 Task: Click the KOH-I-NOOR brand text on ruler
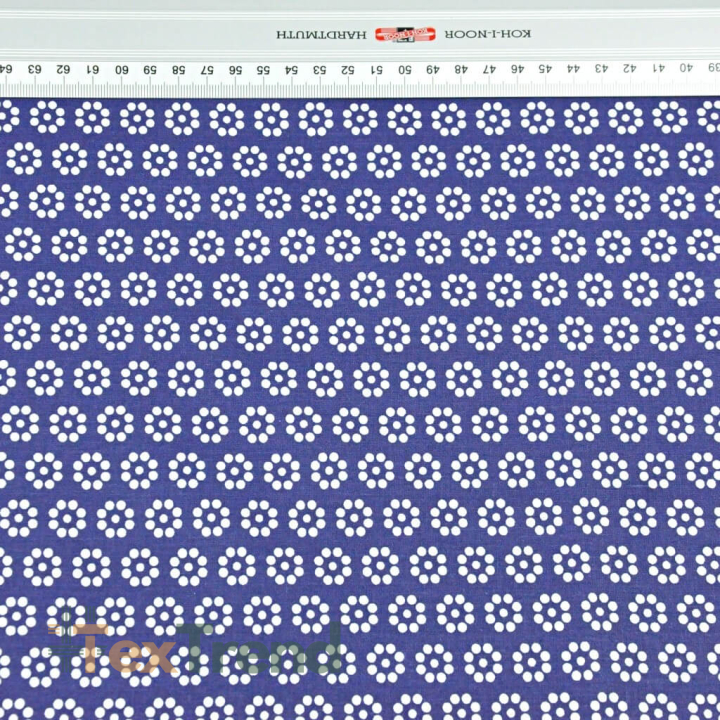tap(488, 34)
